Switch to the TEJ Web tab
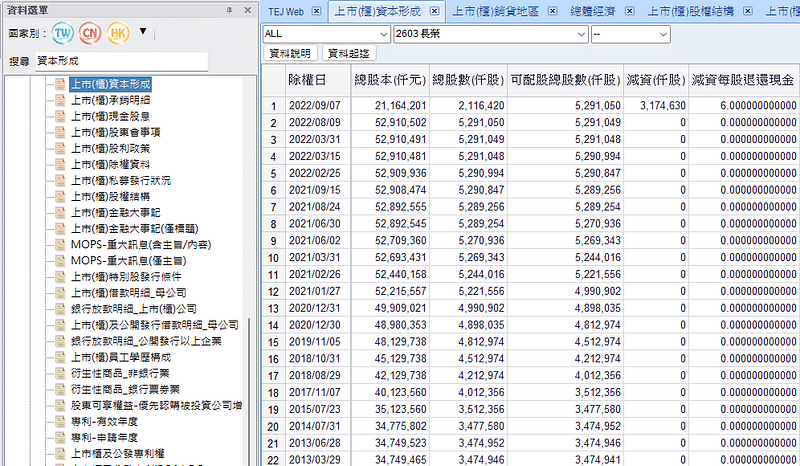The image size is (800, 466). 287,11
